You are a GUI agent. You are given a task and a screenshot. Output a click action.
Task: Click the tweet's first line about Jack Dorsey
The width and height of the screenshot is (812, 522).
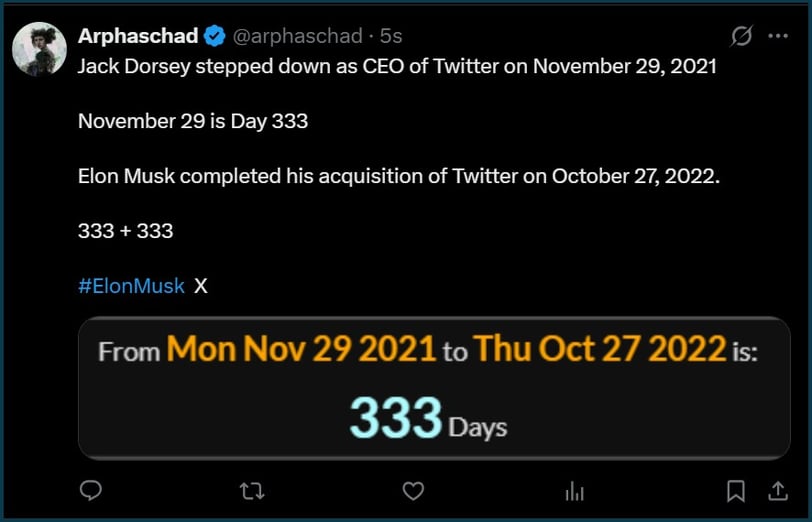(397, 66)
